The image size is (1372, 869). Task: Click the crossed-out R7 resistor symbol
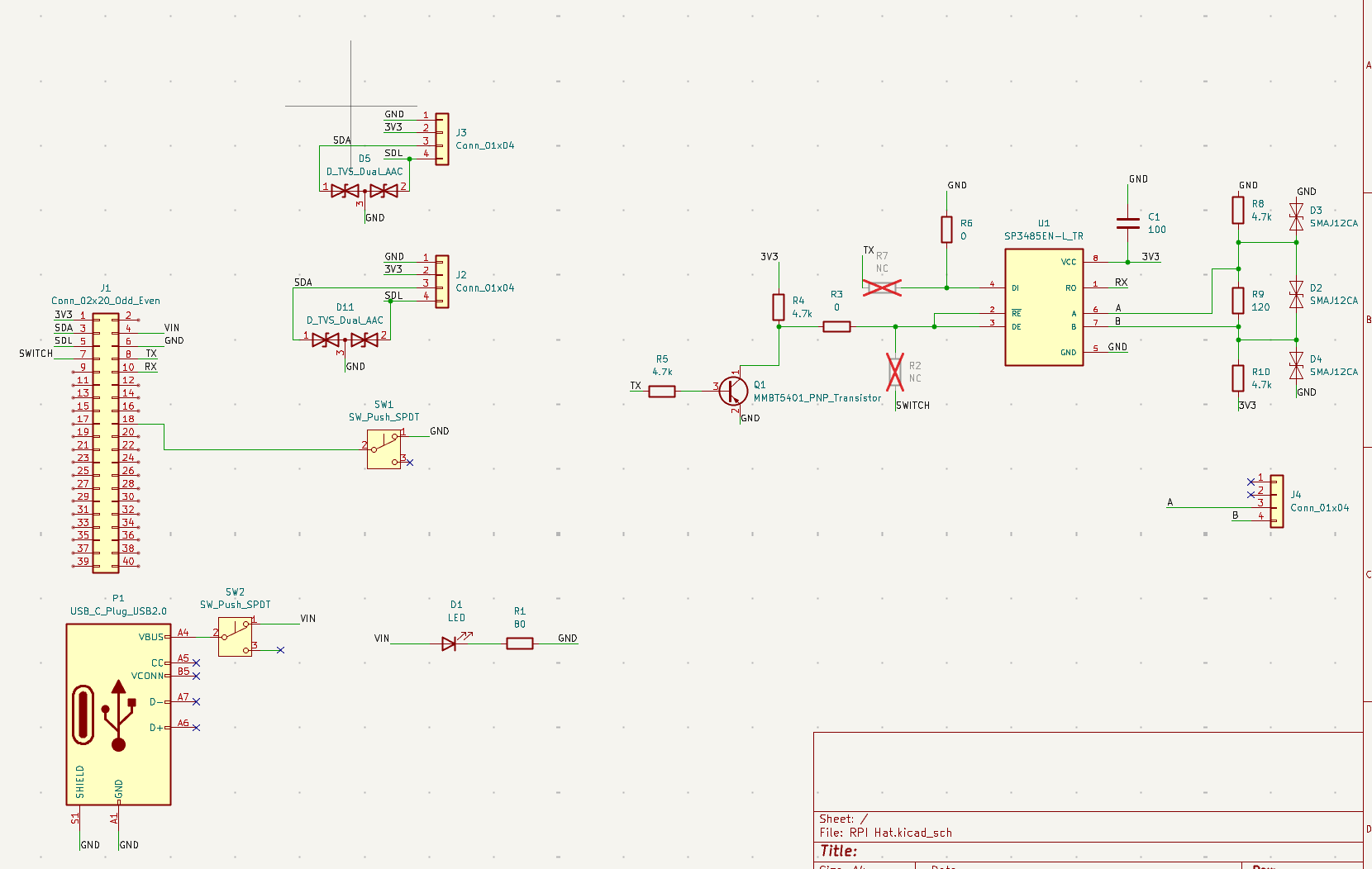pyautogui.click(x=882, y=287)
